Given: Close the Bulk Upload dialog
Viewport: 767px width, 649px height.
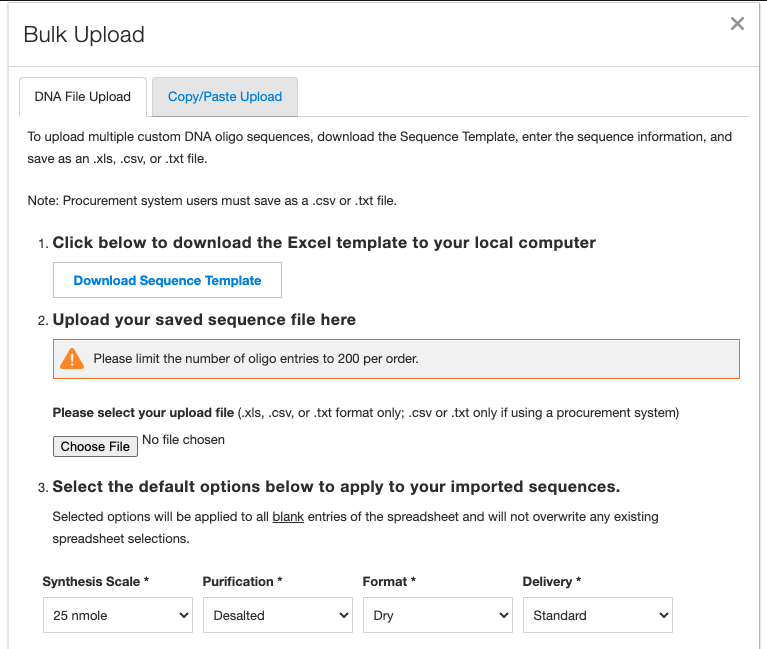Looking at the screenshot, I should tap(737, 23).
